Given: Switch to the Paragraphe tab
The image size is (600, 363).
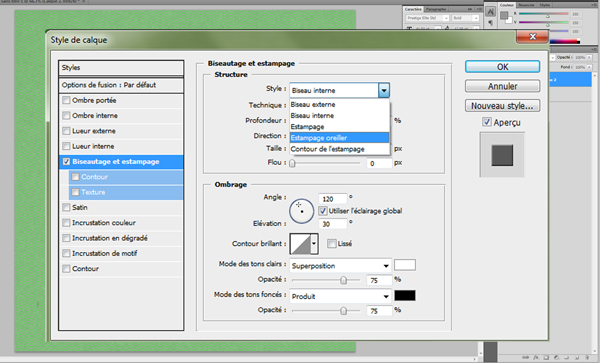Looking at the screenshot, I should 436,9.
